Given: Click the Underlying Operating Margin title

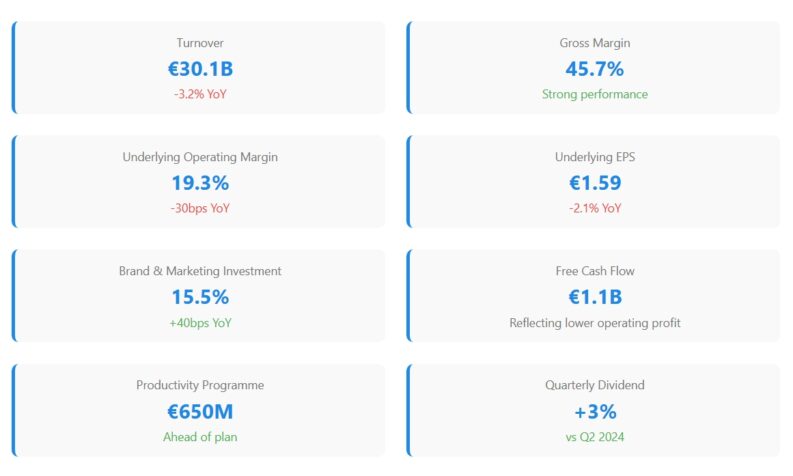Looking at the screenshot, I should pos(200,157).
